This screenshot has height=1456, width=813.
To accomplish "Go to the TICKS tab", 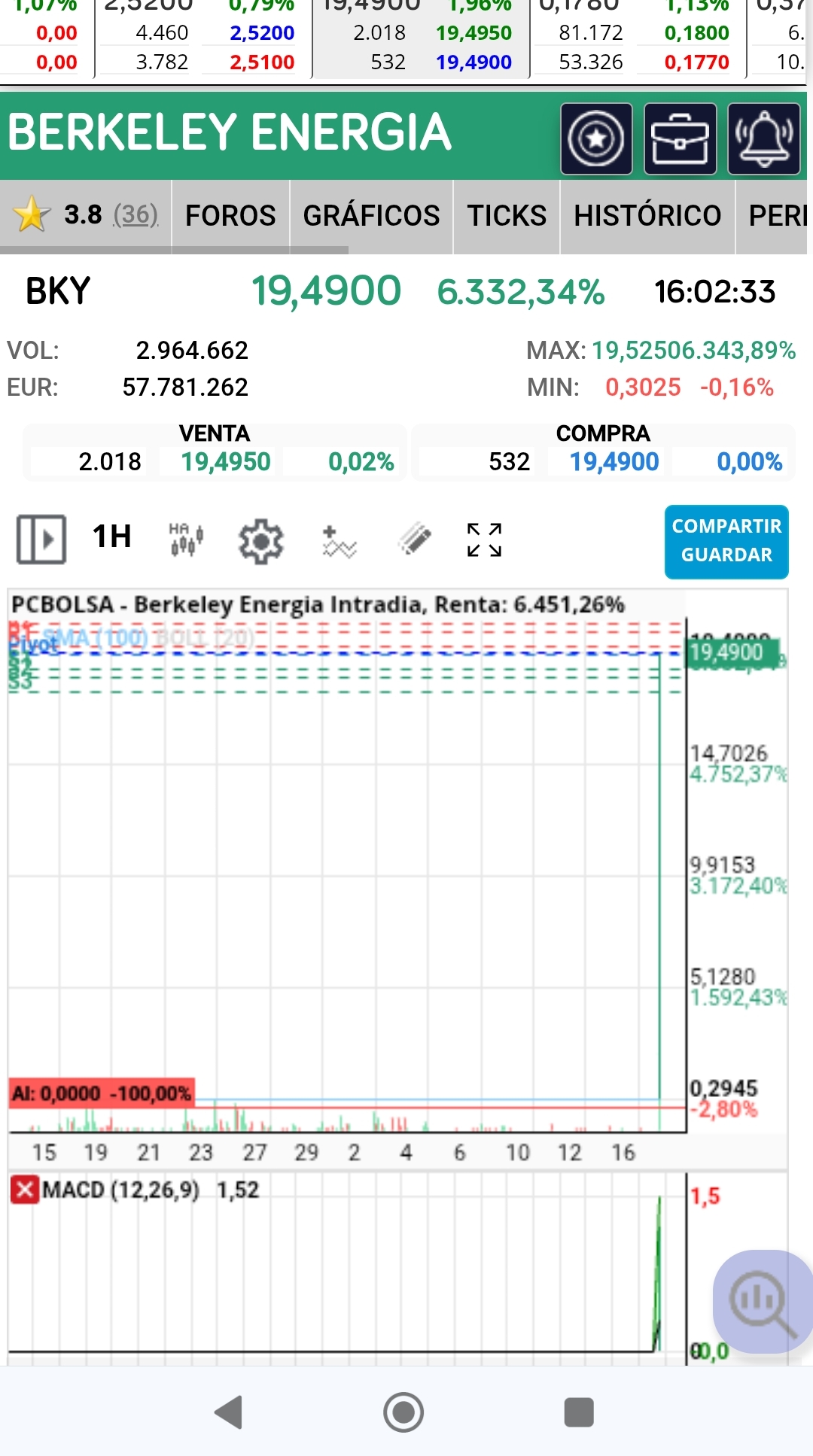I will [x=507, y=216].
